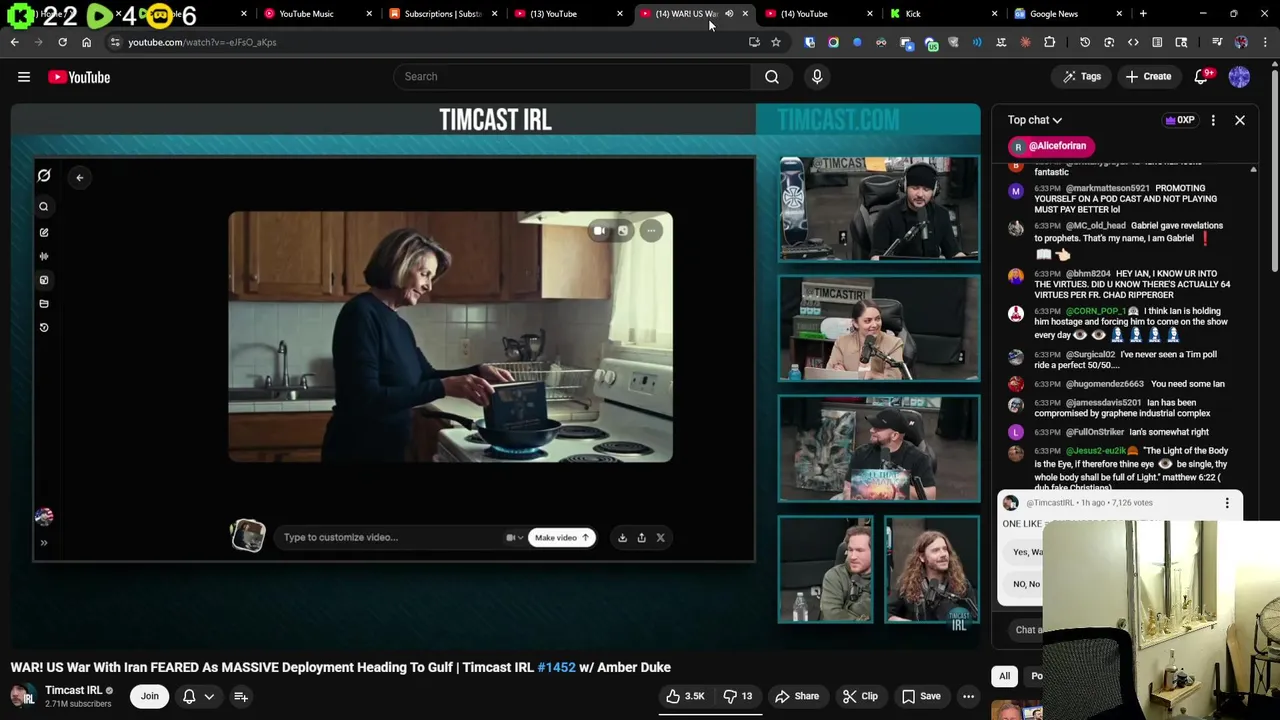
Task: Click the 0XP crown badge in chat
Action: [1180, 120]
